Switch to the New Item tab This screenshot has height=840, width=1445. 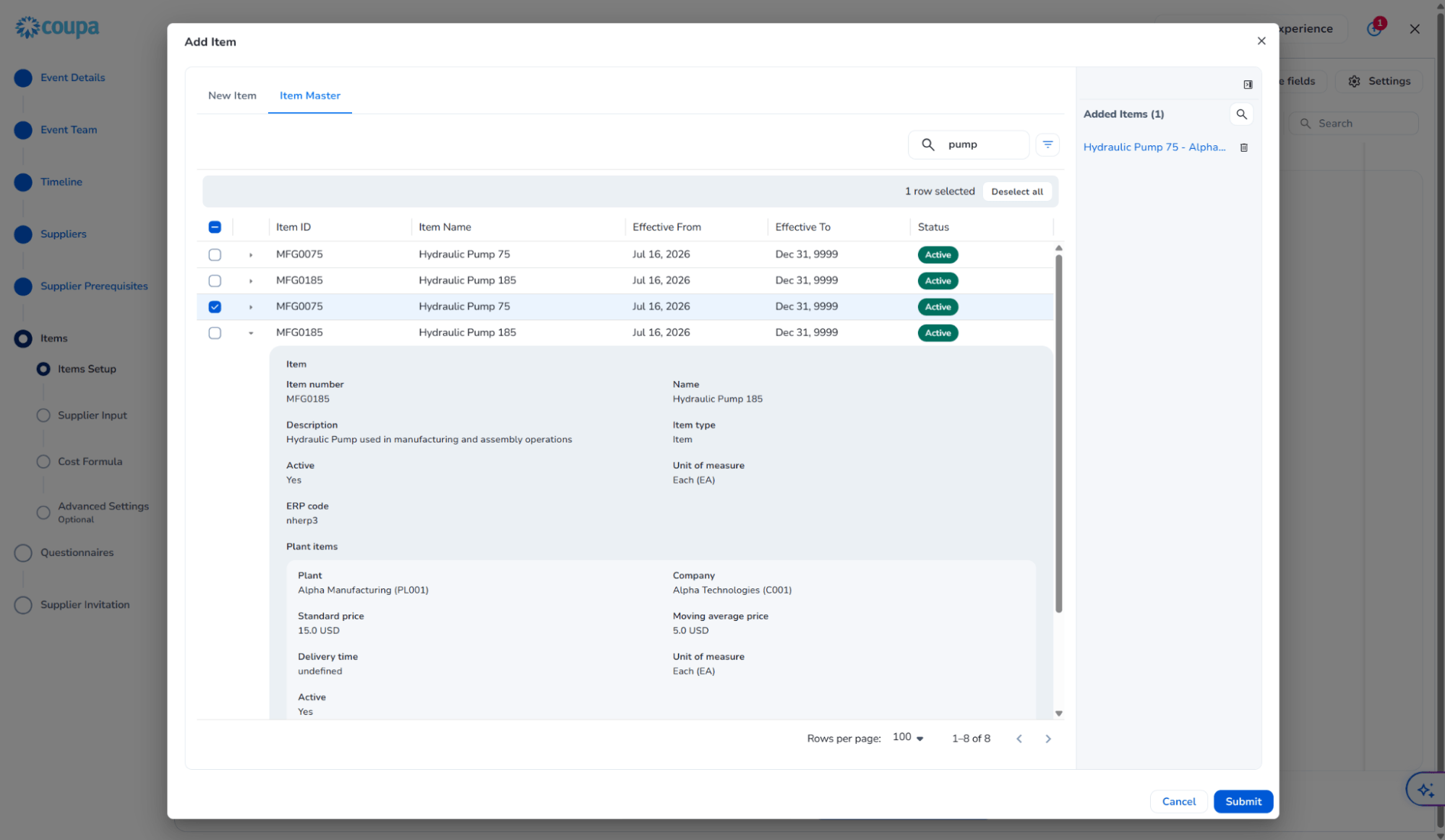click(x=232, y=95)
